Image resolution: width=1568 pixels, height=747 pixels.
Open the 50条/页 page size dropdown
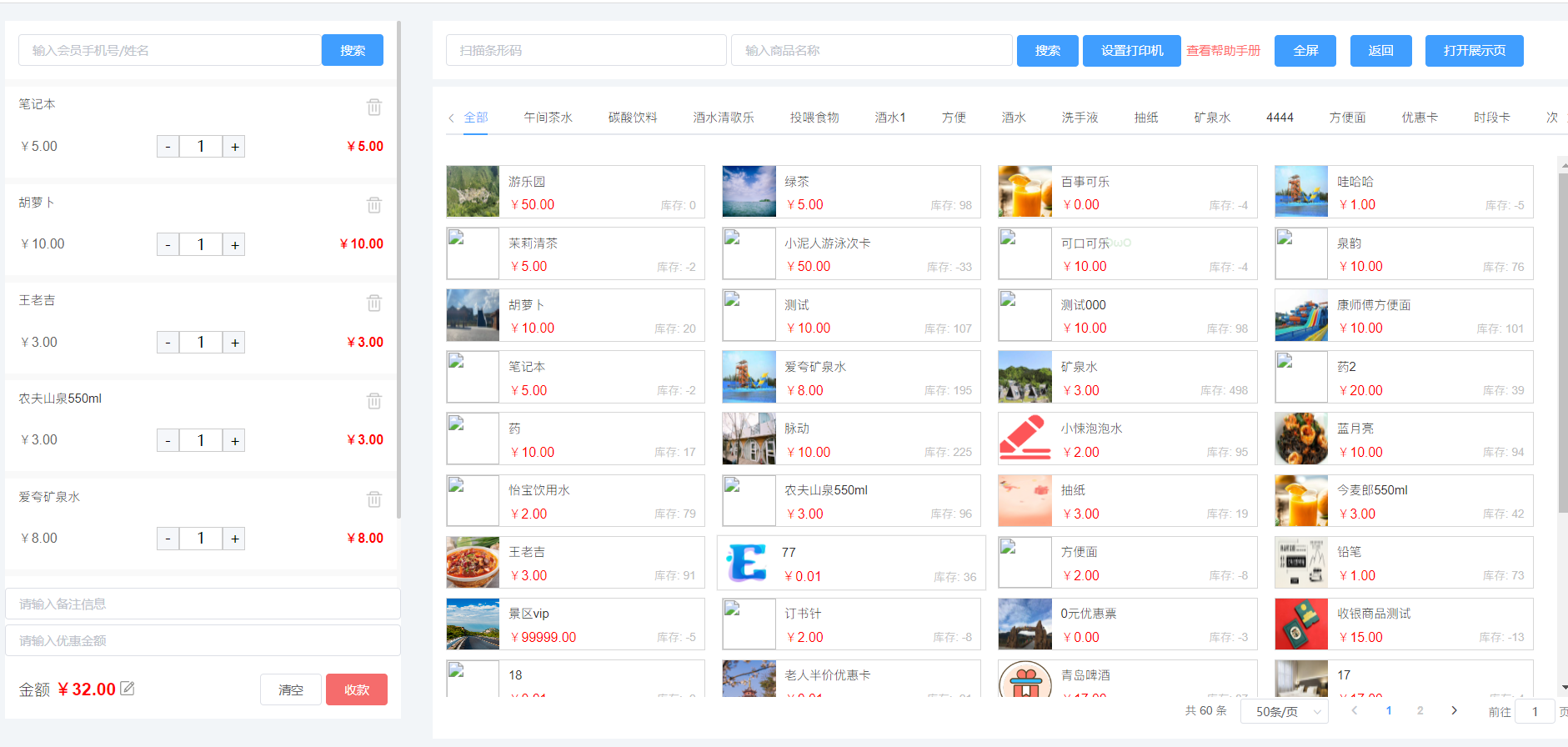click(x=1285, y=711)
